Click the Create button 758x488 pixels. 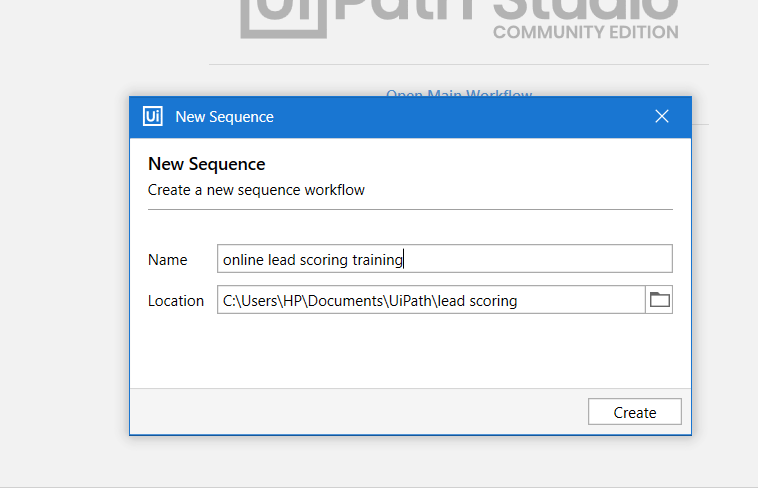click(635, 412)
